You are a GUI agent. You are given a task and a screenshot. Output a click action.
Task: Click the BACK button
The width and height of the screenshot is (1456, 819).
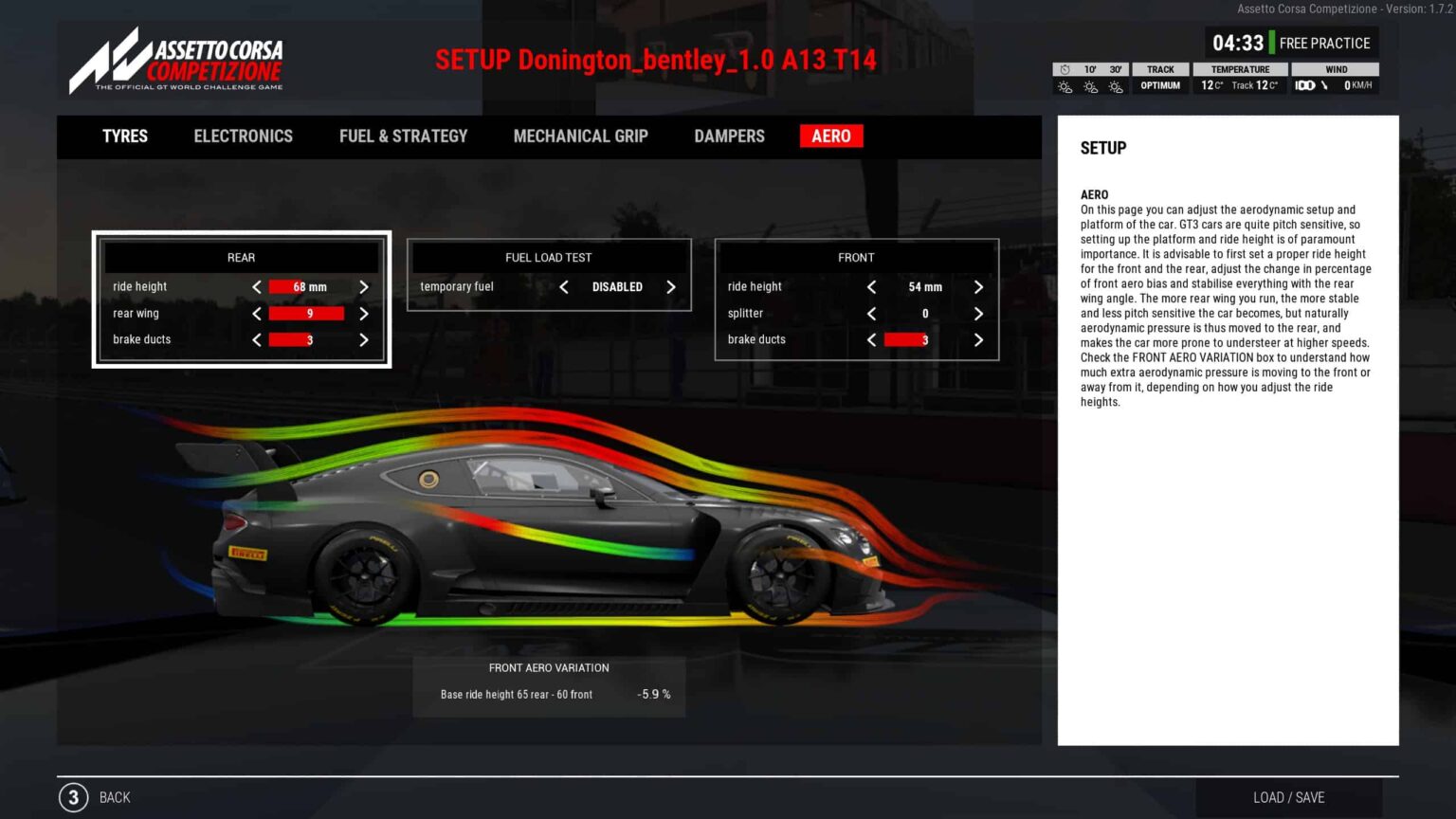tap(114, 797)
